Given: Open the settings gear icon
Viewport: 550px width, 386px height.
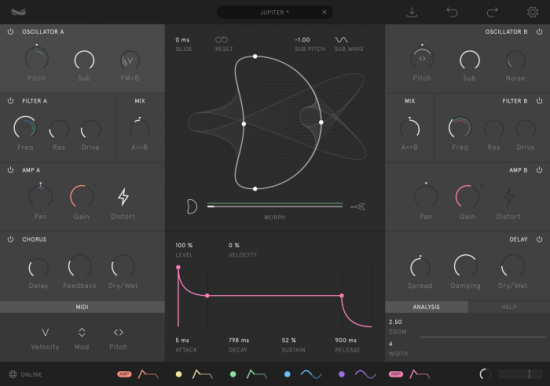Looking at the screenshot, I should (x=532, y=12).
